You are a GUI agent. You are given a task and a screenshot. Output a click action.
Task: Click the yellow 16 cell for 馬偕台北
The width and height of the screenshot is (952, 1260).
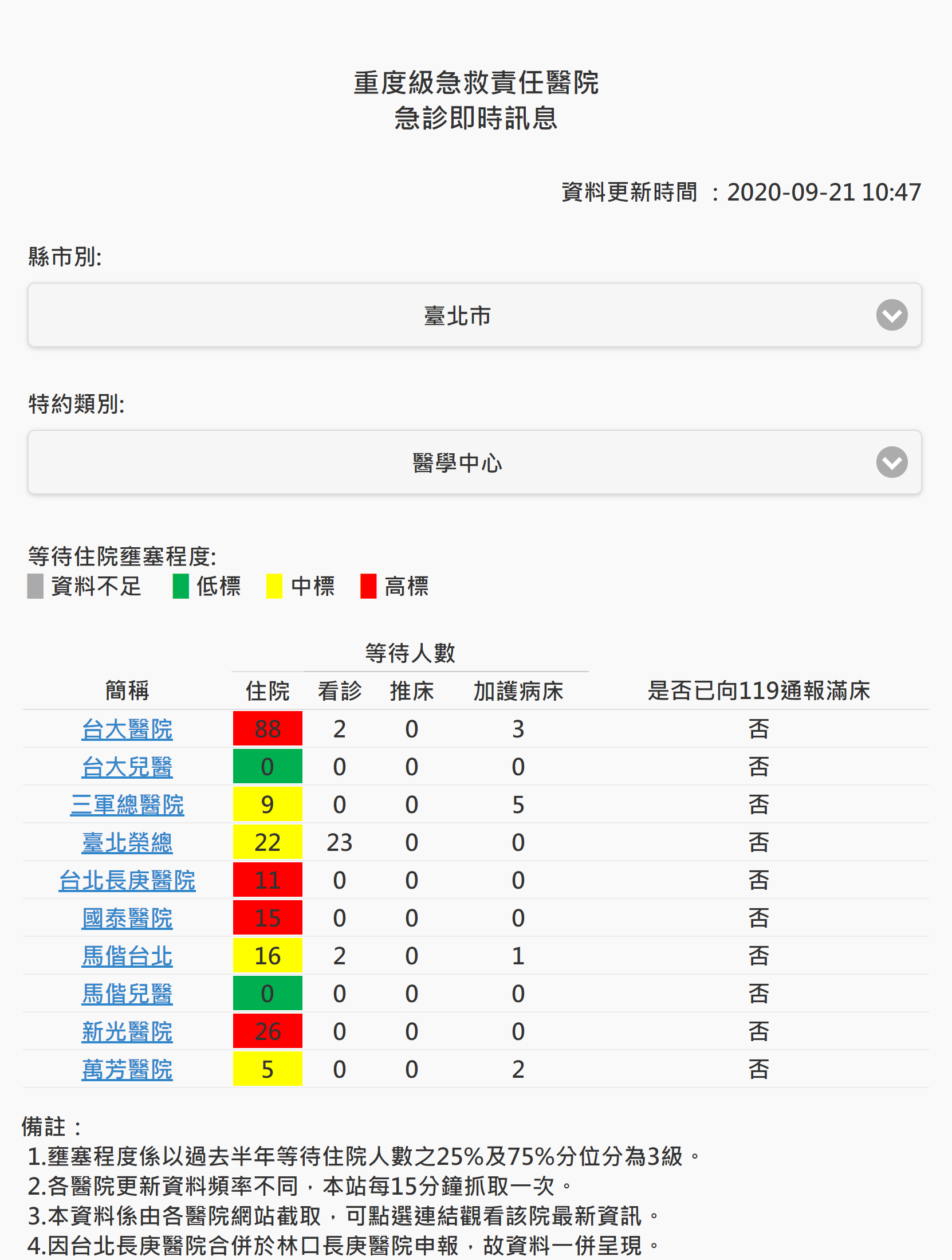point(267,956)
